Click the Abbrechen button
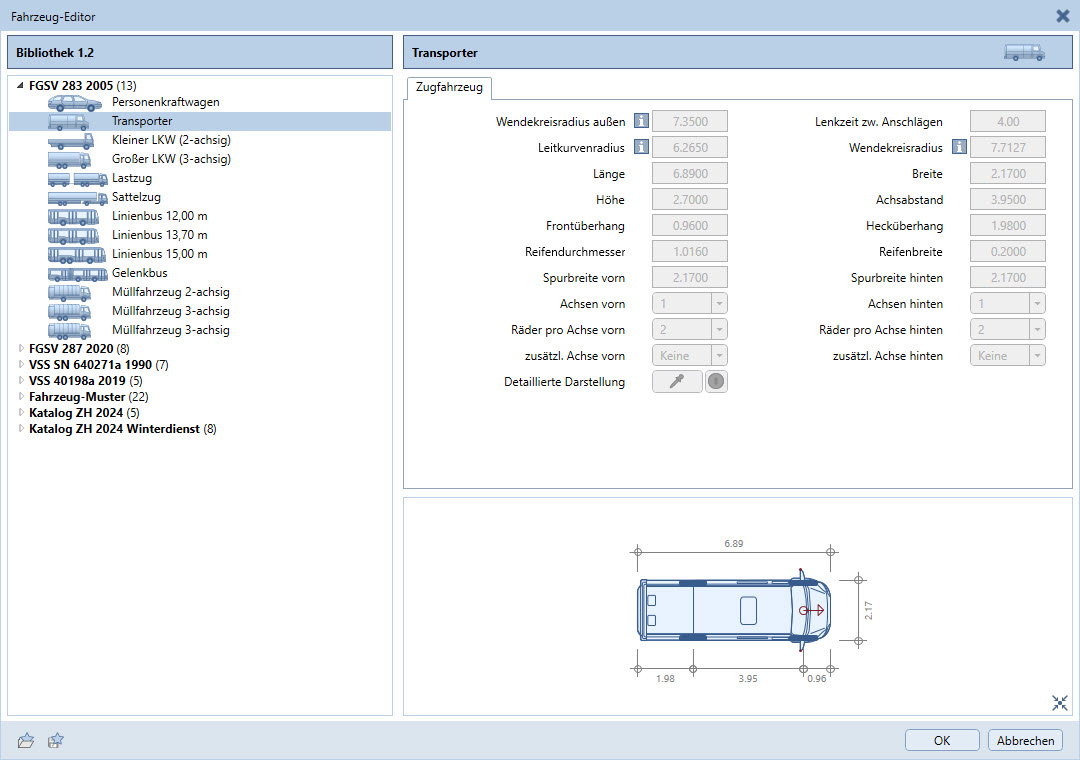The width and height of the screenshot is (1080, 760). pos(1025,741)
